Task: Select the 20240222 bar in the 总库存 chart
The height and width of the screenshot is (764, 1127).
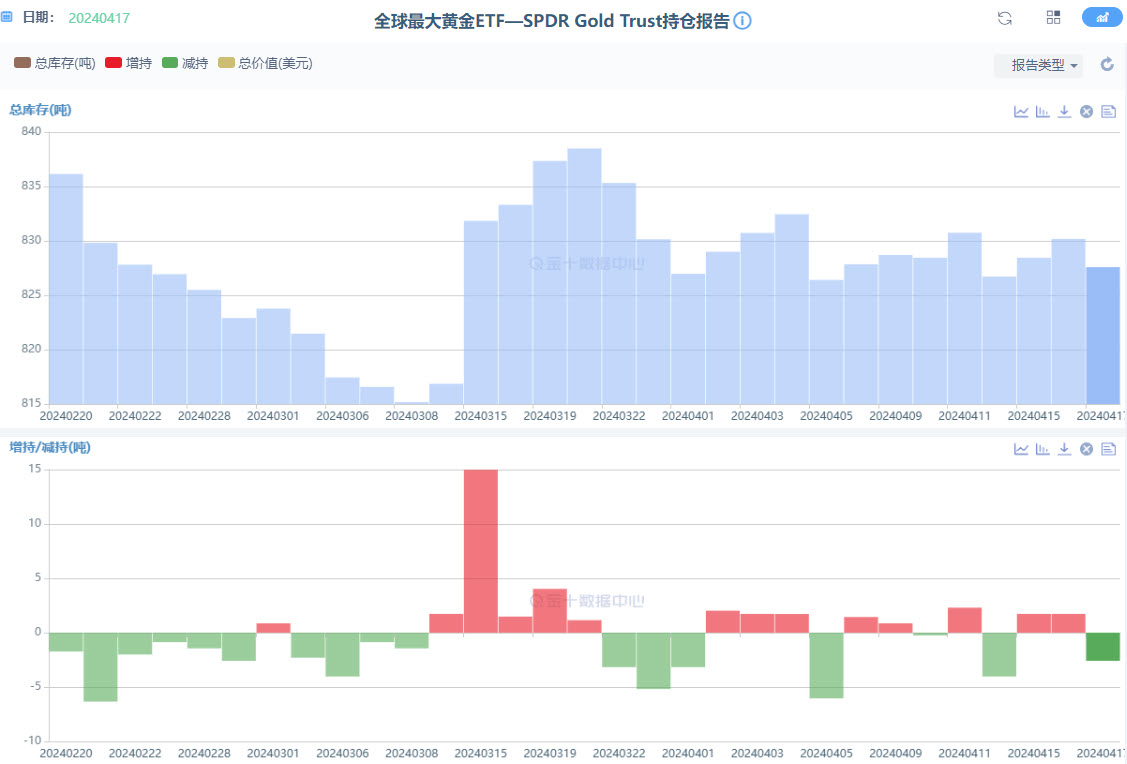Action: pyautogui.click(x=135, y=334)
